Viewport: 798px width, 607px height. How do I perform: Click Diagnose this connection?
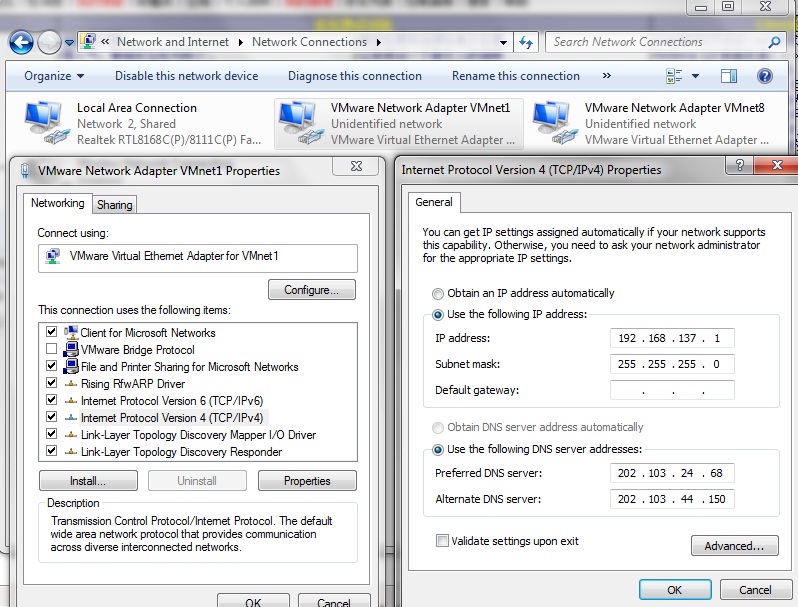click(x=355, y=76)
